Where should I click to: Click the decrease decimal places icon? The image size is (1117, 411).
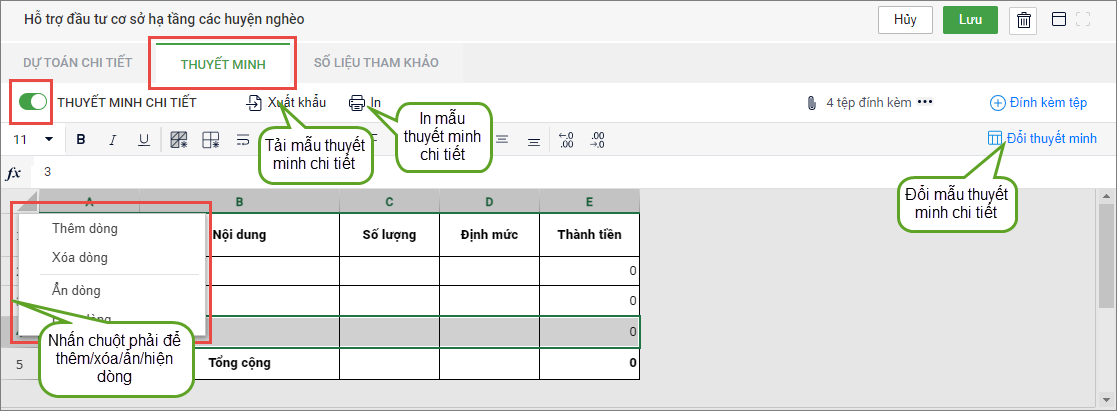coord(566,139)
